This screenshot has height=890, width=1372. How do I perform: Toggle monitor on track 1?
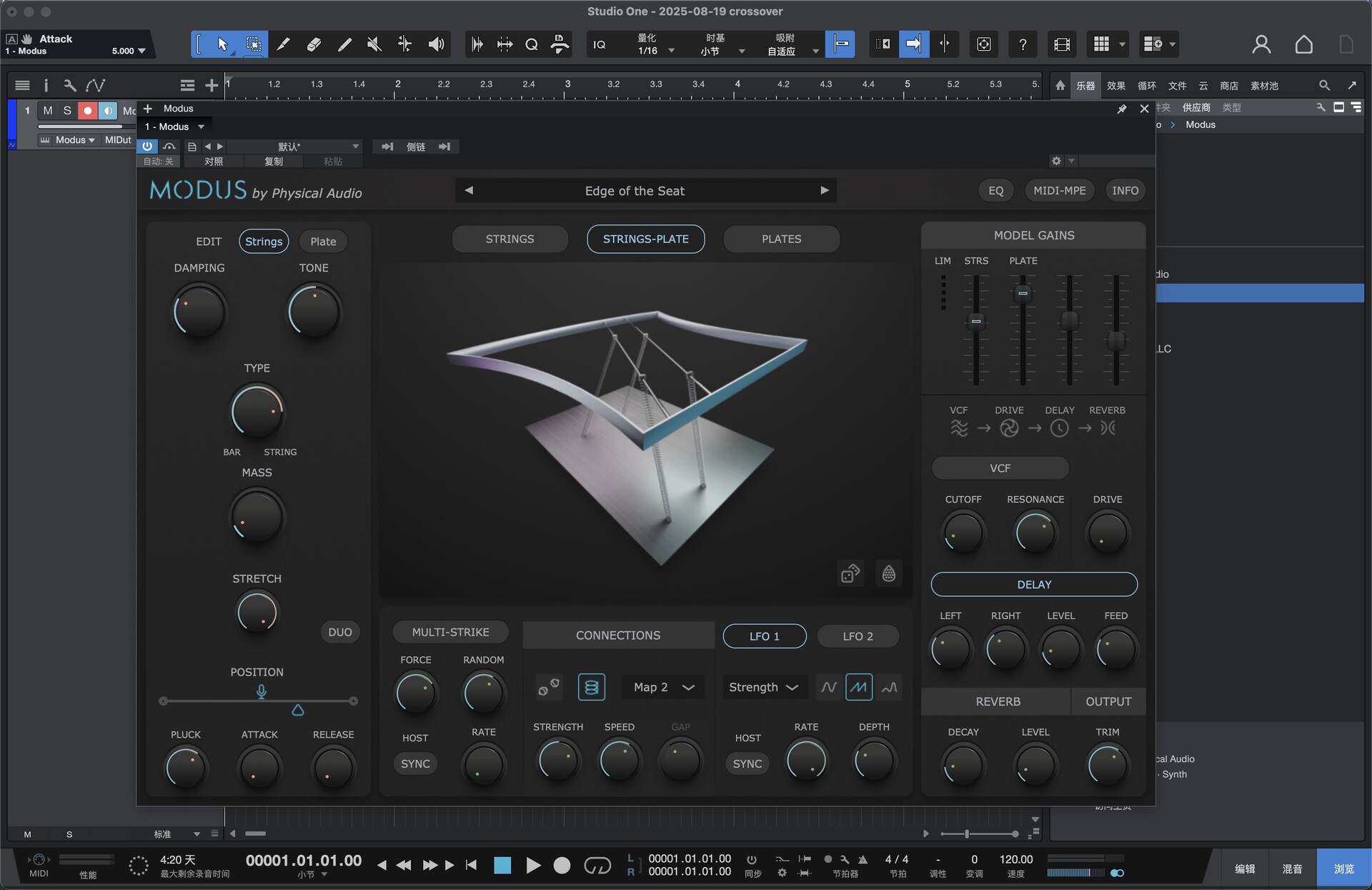pos(107,110)
